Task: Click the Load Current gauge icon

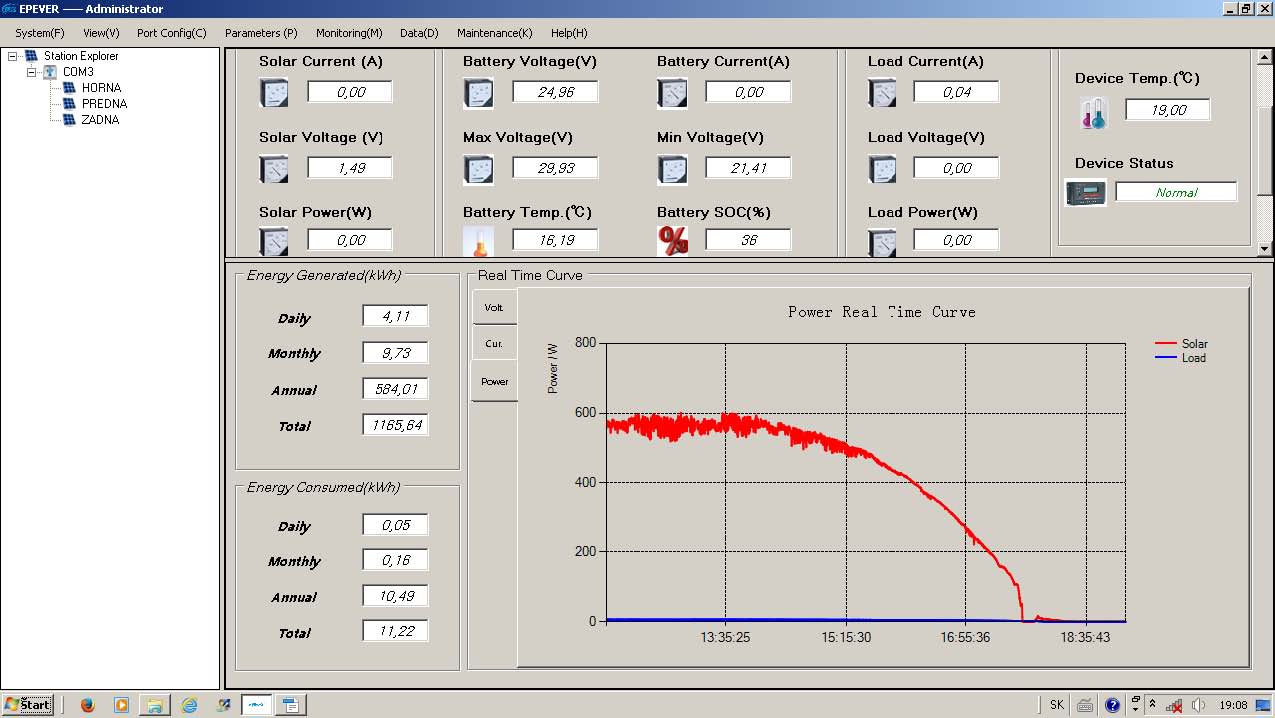Action: (882, 93)
